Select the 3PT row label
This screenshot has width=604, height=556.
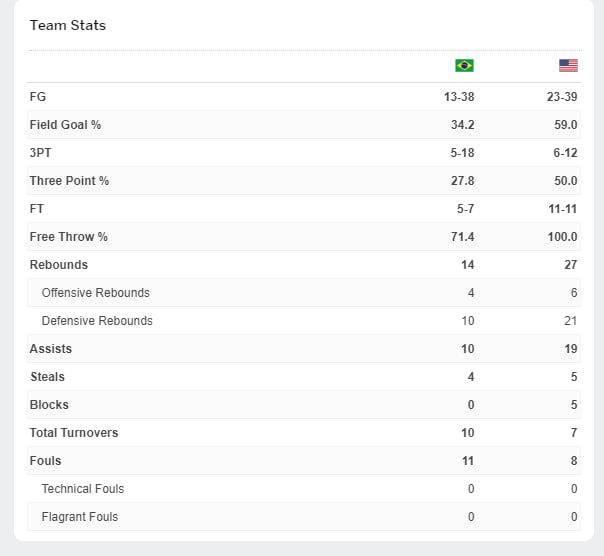41,153
